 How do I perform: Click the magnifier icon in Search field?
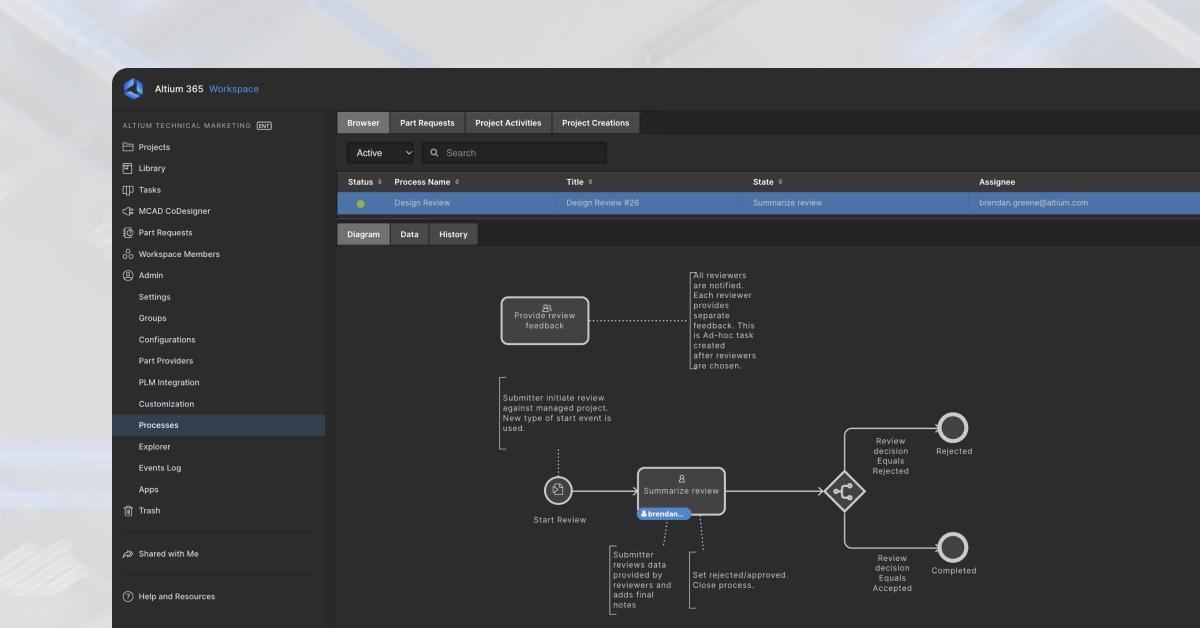pyautogui.click(x=435, y=153)
